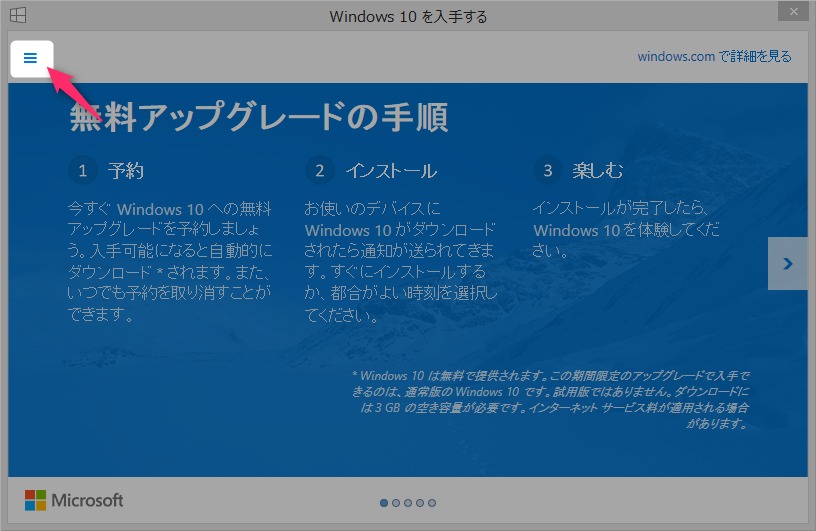The image size is (816, 531).
Task: Click the Microsoft logo
Action: (x=74, y=500)
